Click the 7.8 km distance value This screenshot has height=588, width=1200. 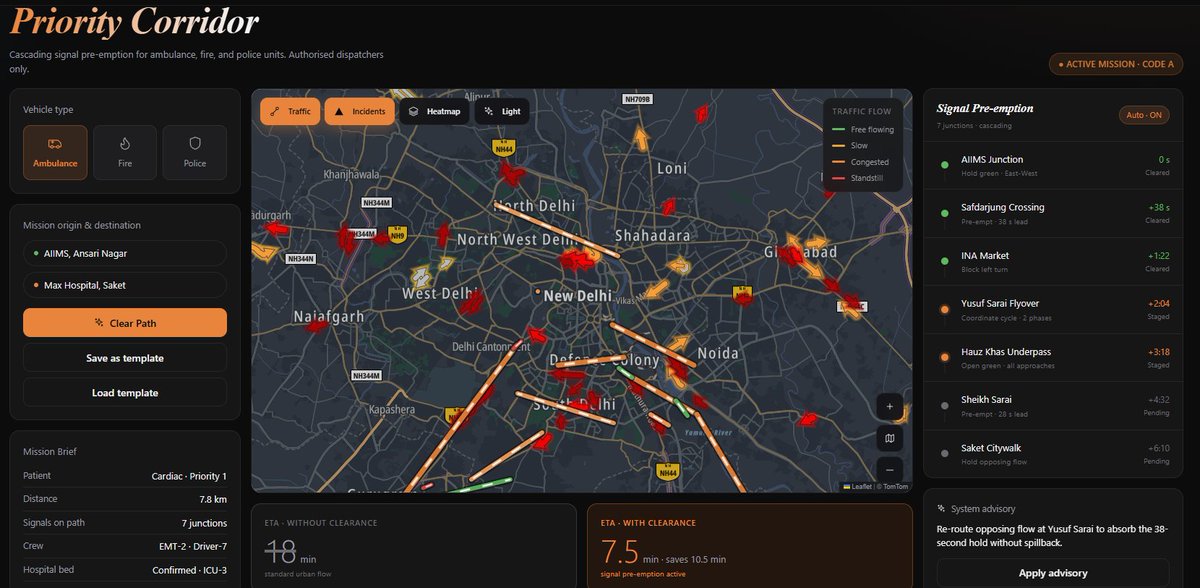pyautogui.click(x=213, y=499)
